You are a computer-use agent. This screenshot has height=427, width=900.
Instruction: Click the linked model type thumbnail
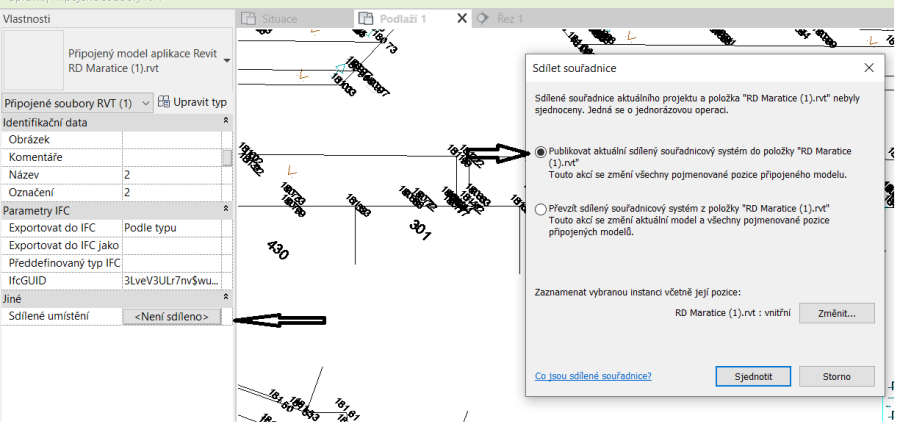[33, 60]
